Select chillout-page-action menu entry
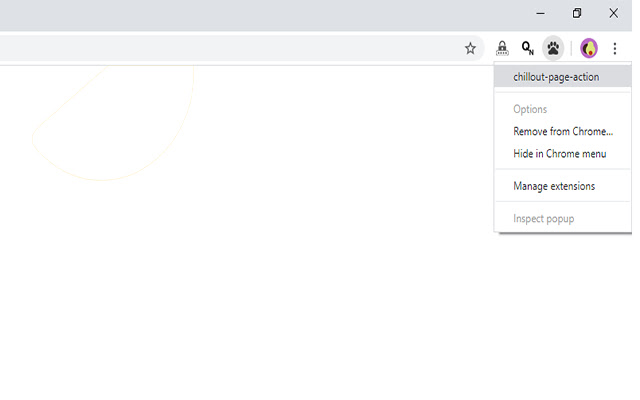Screen dimensions: 640x400 click(x=562, y=77)
